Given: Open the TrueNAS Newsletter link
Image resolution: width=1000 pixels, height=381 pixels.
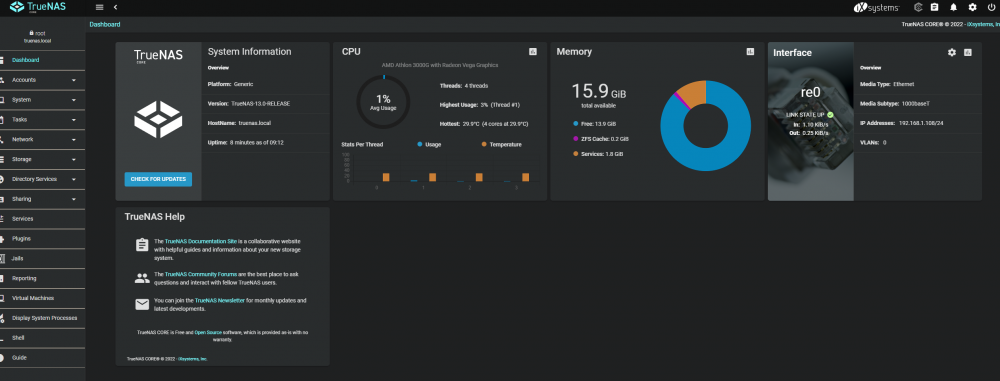Looking at the screenshot, I should (x=219, y=300).
